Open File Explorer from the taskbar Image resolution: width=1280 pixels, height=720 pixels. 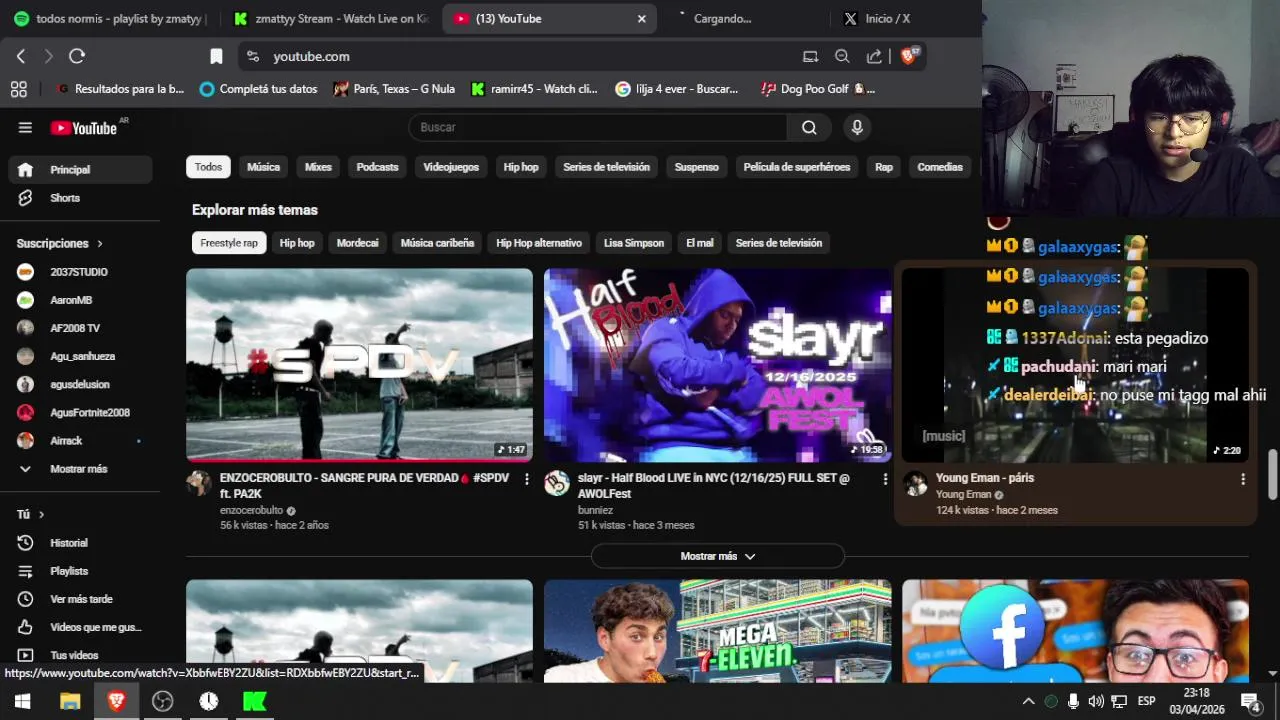[x=70, y=701]
